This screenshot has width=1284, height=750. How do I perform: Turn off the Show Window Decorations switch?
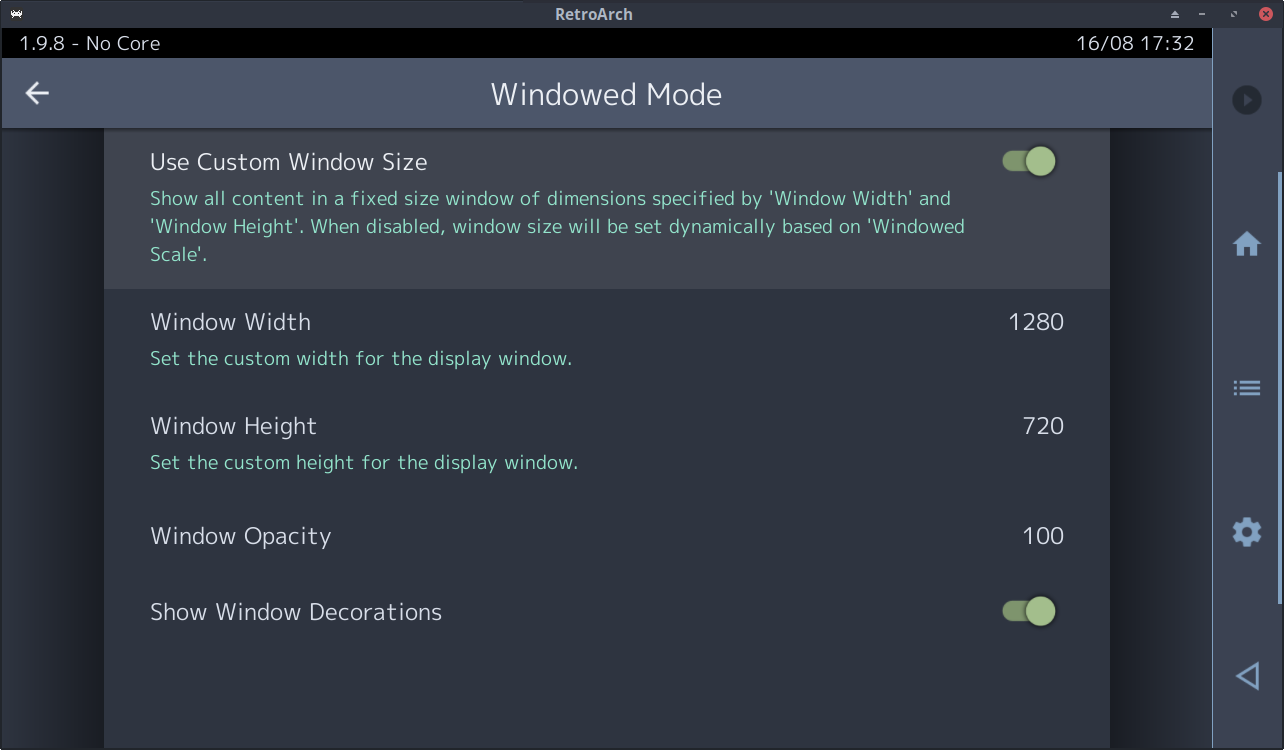[1029, 611]
